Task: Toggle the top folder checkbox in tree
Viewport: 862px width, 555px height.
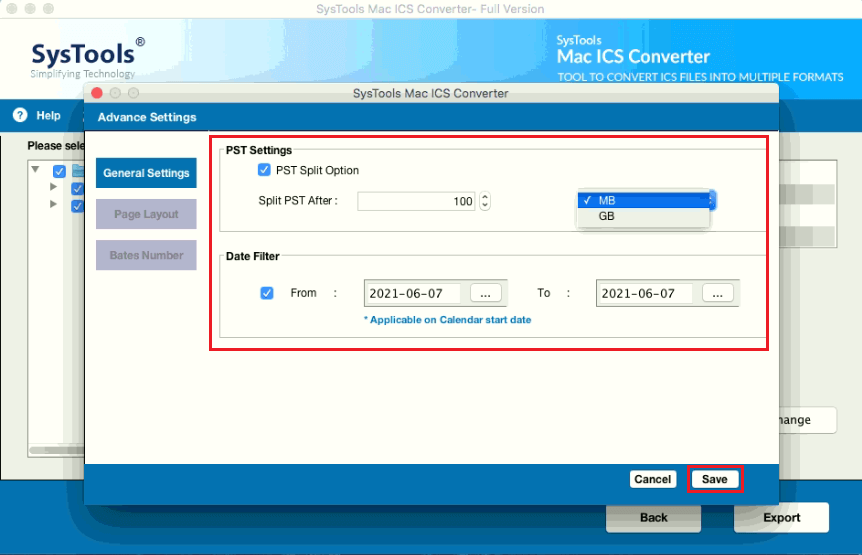Action: [59, 171]
